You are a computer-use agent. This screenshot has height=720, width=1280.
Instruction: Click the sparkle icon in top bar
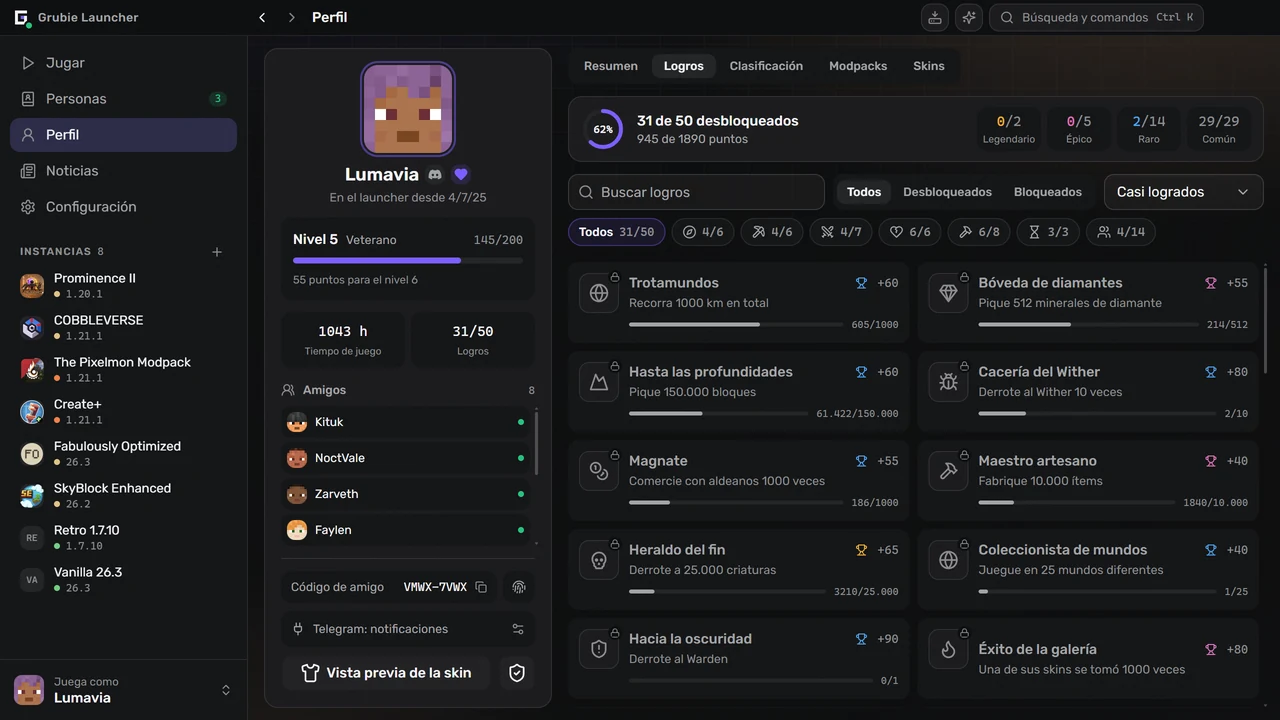pyautogui.click(x=968, y=17)
